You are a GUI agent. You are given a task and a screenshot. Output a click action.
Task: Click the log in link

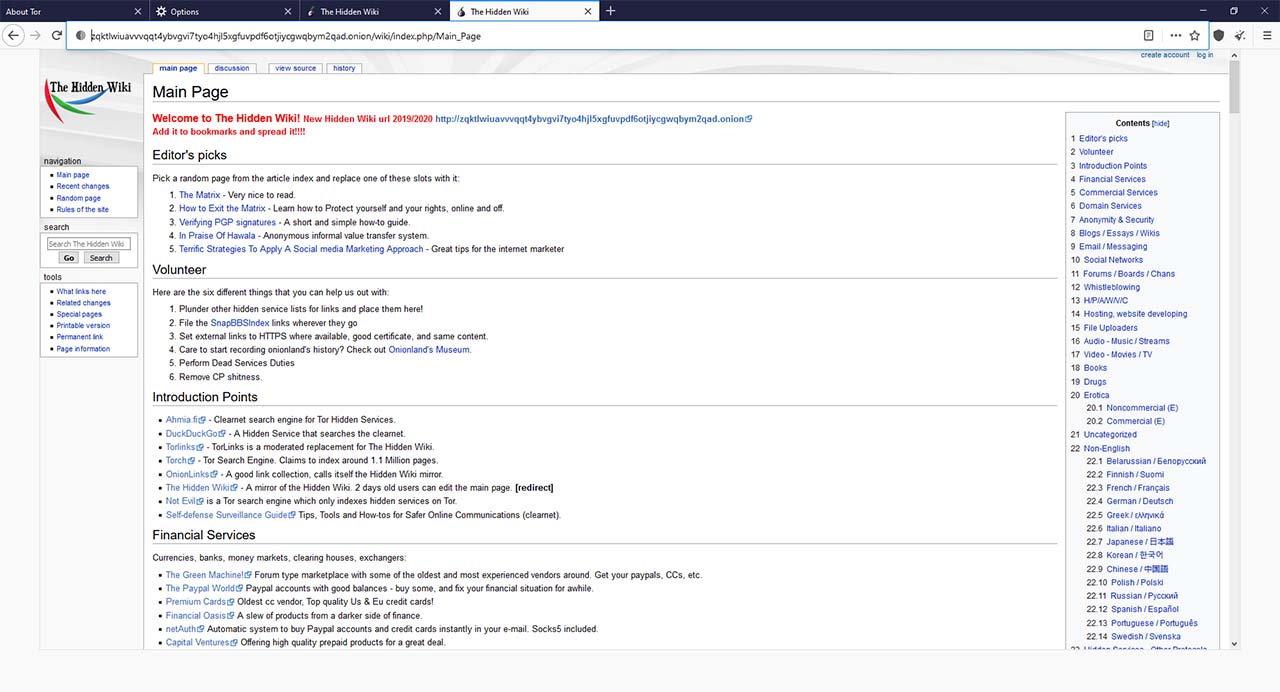click(x=1205, y=55)
